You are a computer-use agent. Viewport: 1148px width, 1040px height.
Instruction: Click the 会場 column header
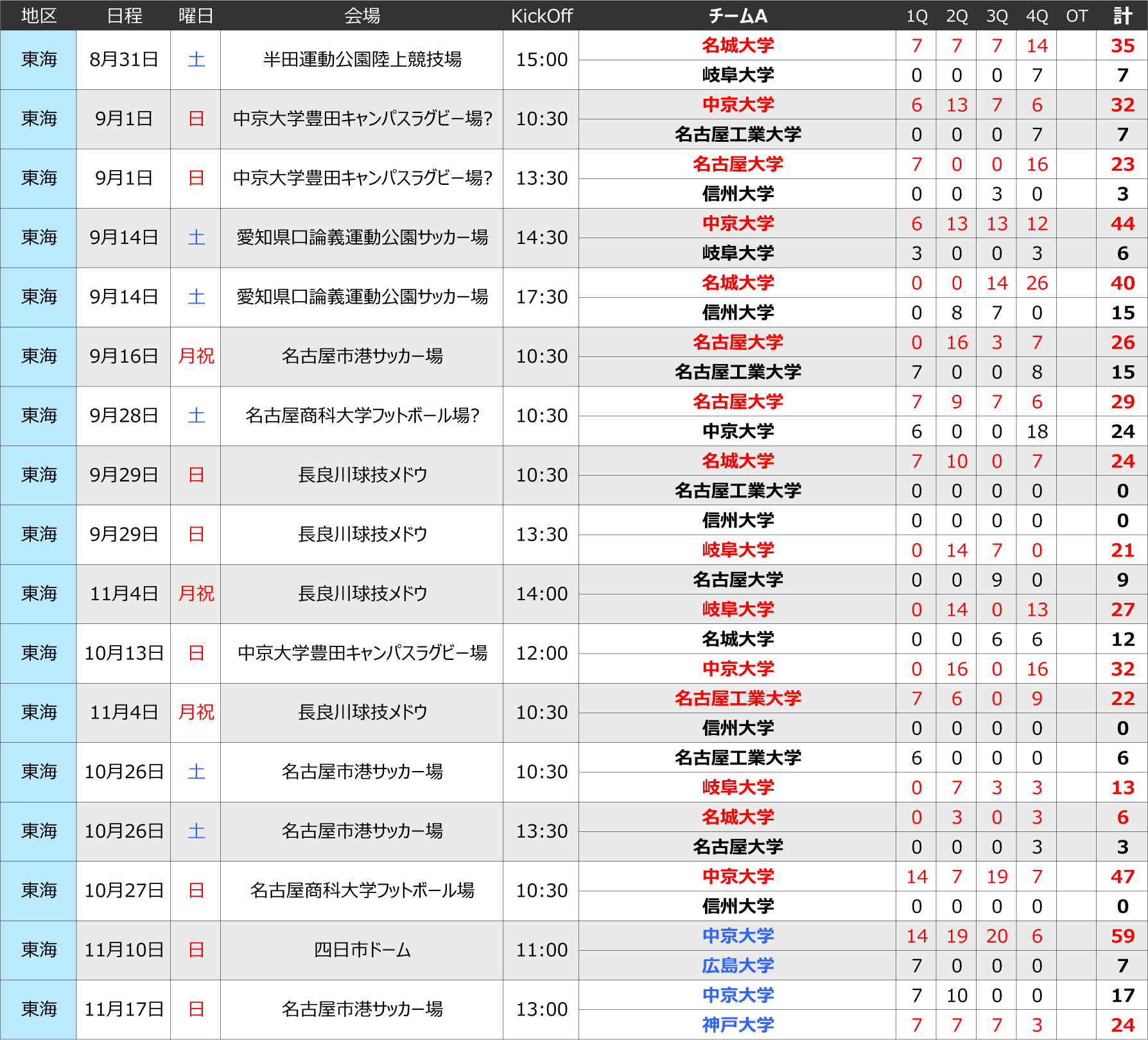click(362, 15)
